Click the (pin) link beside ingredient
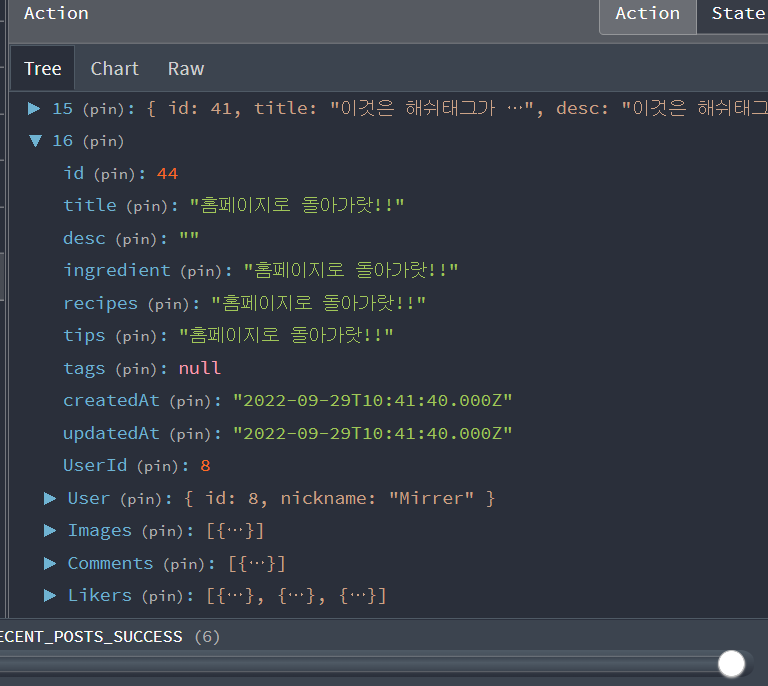Screen dimensions: 768x686 tap(201, 272)
